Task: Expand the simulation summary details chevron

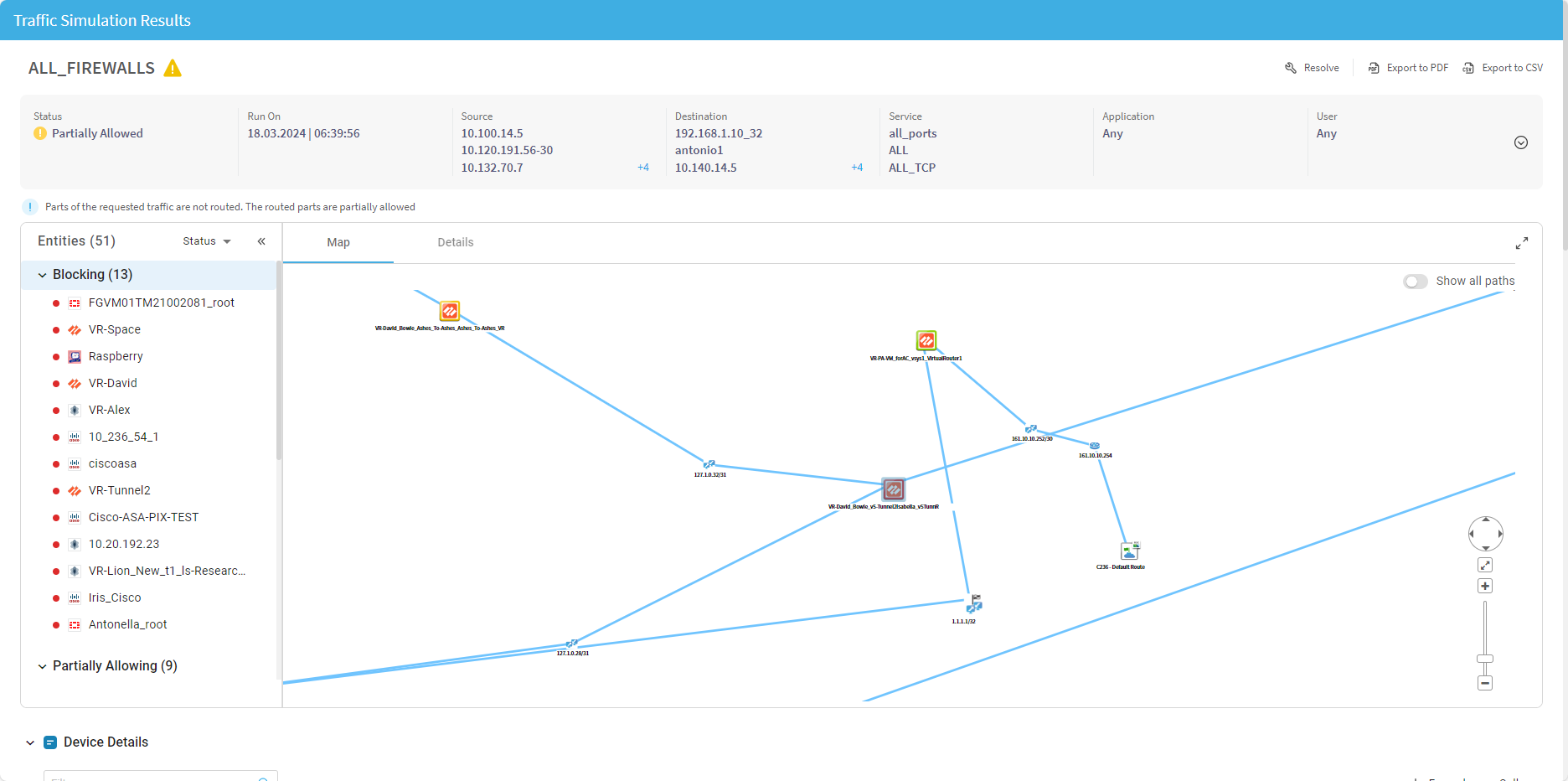Action: pos(1521,142)
